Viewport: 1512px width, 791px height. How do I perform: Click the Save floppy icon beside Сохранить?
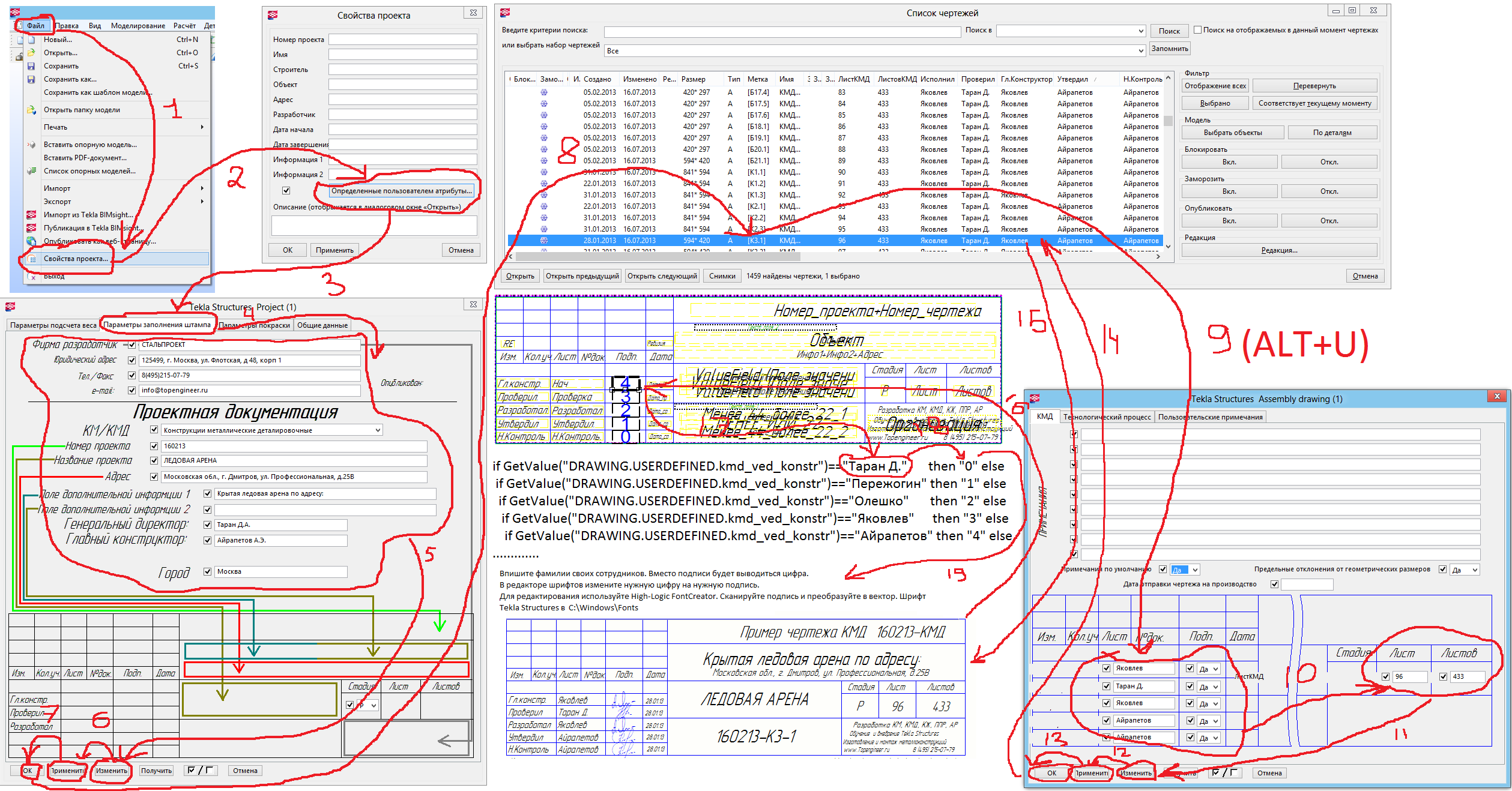[x=31, y=66]
